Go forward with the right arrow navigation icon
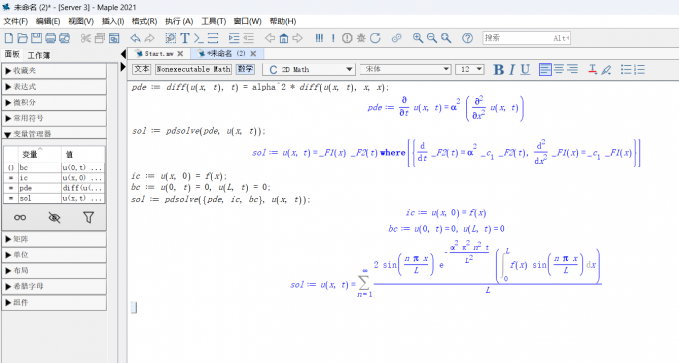This screenshot has width=679, height=363. [x=297, y=38]
